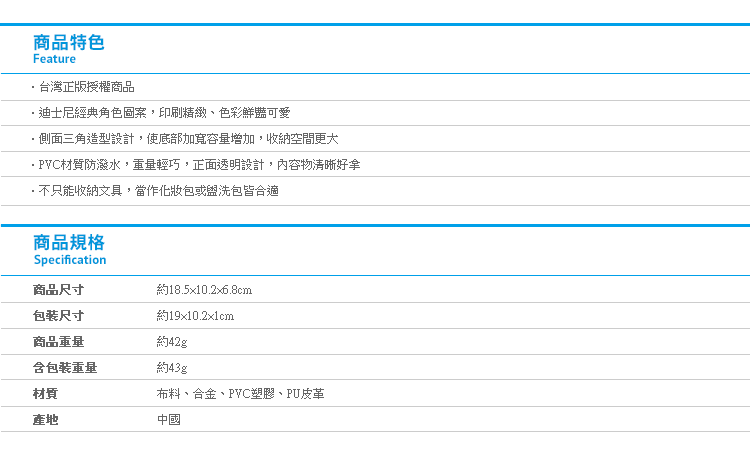750x450 pixels.
Task: Click the Feature subtitle text
Action: pyautogui.click(x=55, y=59)
